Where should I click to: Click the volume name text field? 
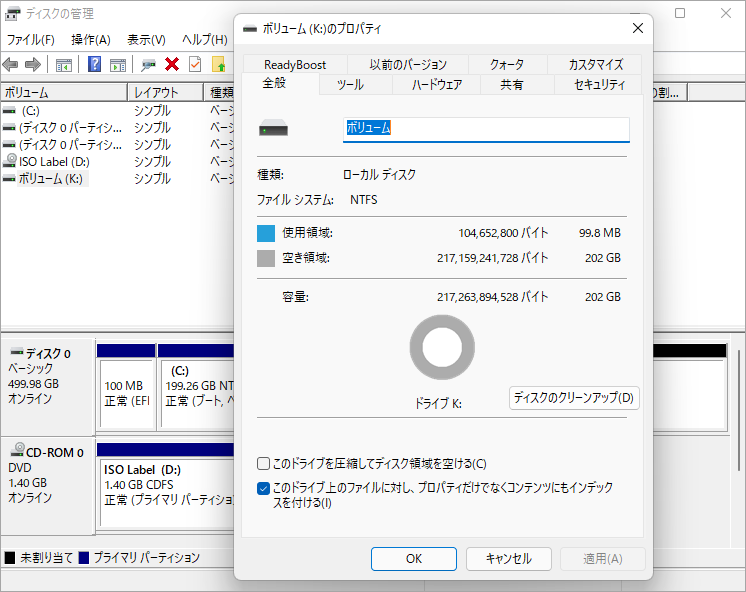[486, 129]
